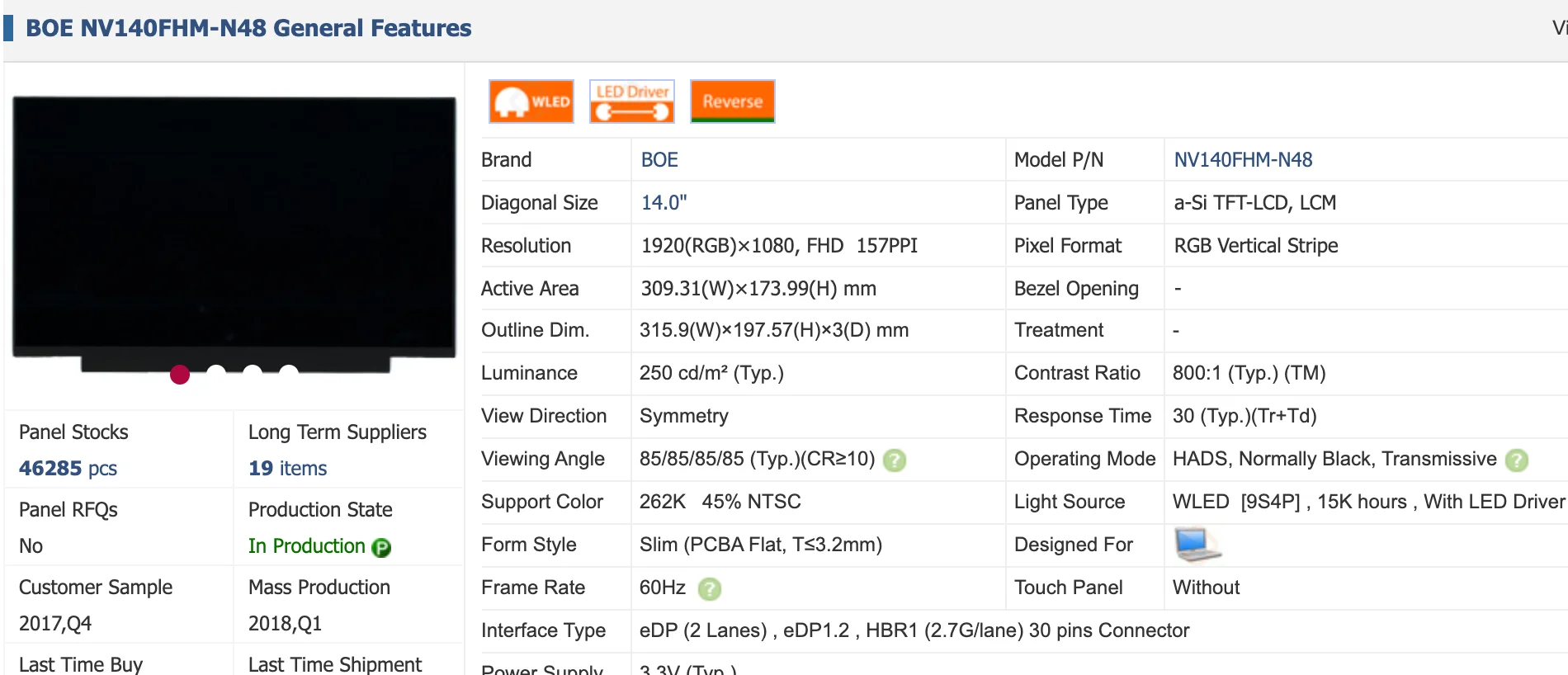
Task: Click the WLED backlight badge icon
Action: [x=531, y=101]
